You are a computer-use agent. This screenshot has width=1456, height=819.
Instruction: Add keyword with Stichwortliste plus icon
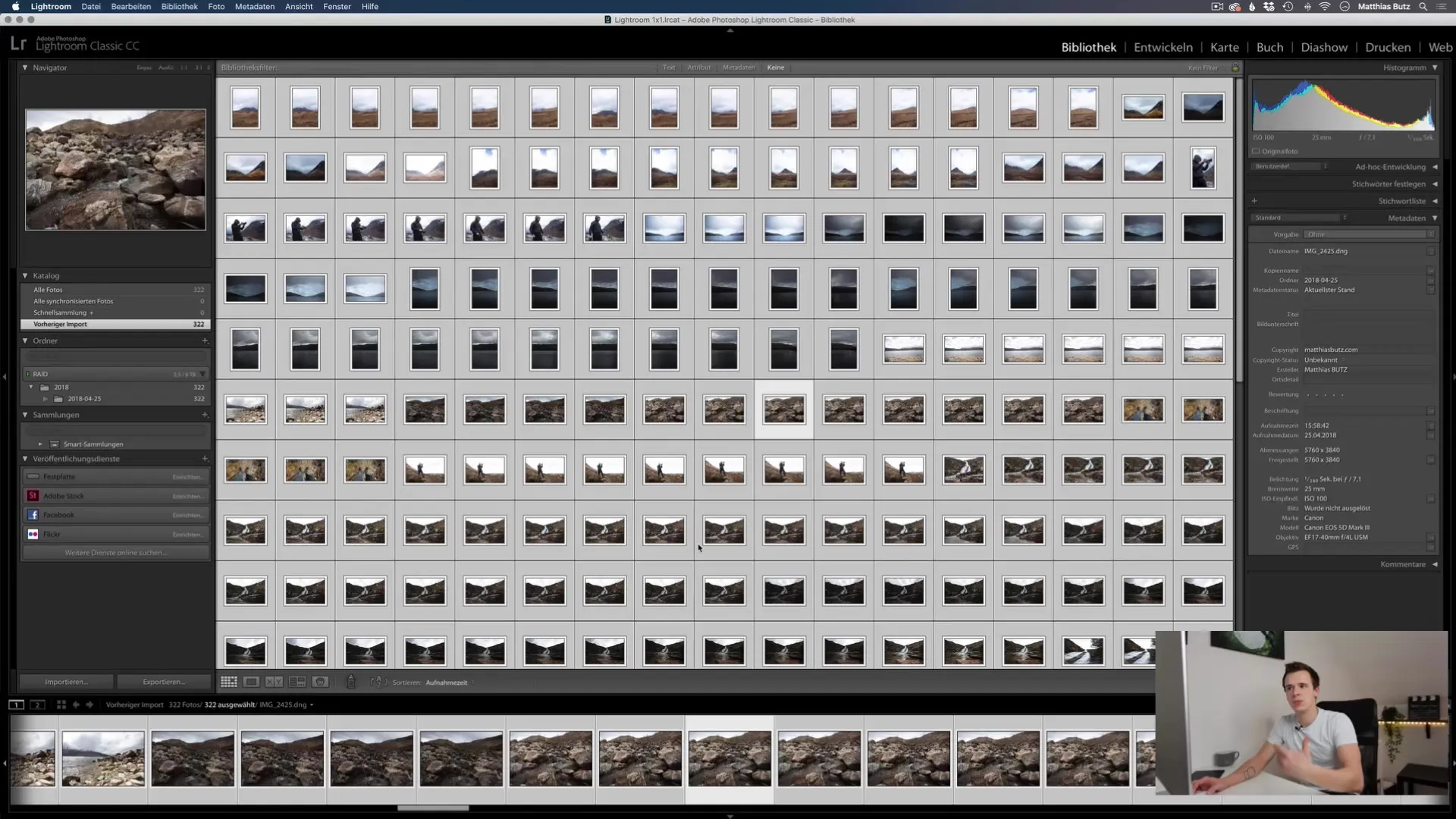pos(1254,201)
